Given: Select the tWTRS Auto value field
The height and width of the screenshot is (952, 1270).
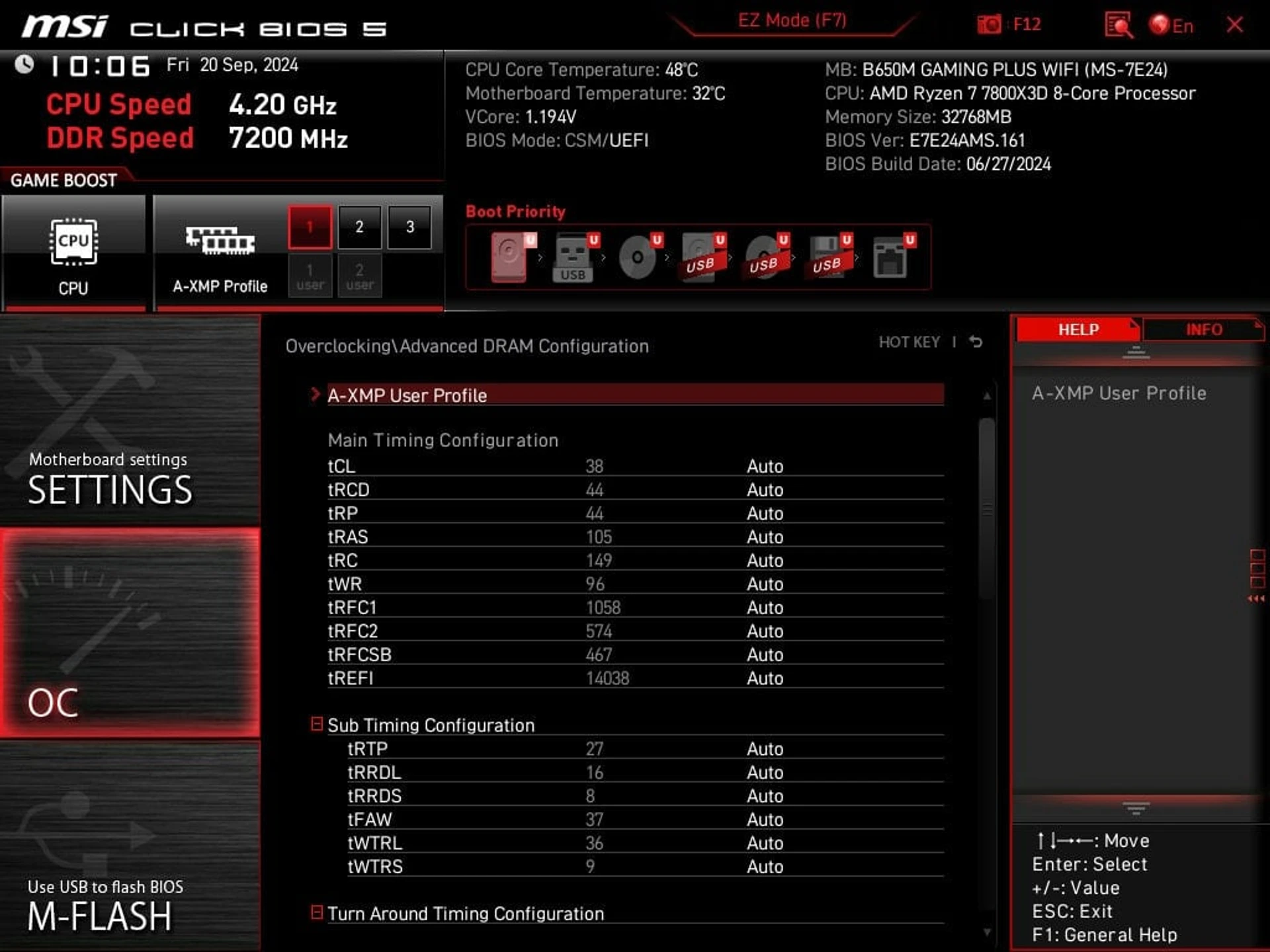Looking at the screenshot, I should click(765, 867).
